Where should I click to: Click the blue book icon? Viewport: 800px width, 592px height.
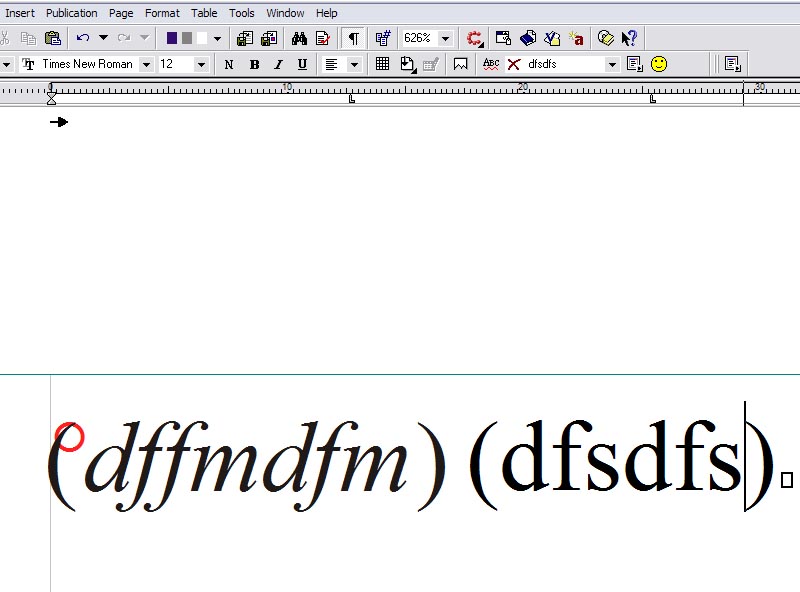click(x=528, y=38)
